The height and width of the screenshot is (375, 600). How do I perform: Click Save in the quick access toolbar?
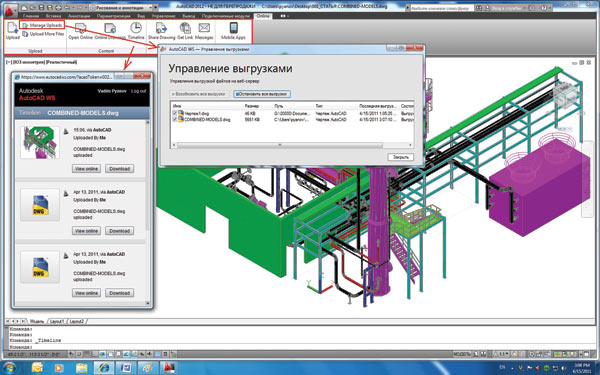tap(41, 7)
